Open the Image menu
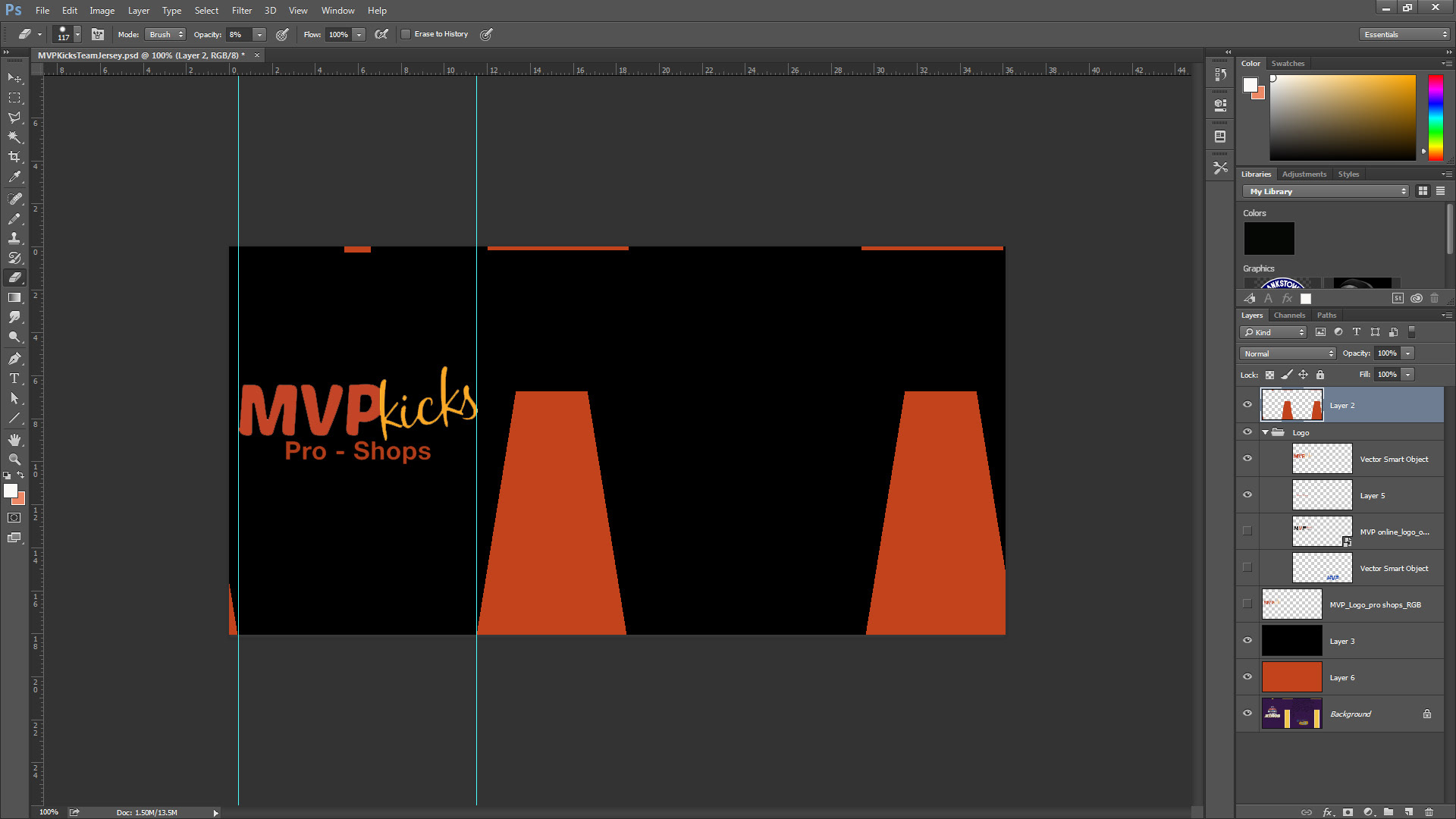 tap(102, 11)
